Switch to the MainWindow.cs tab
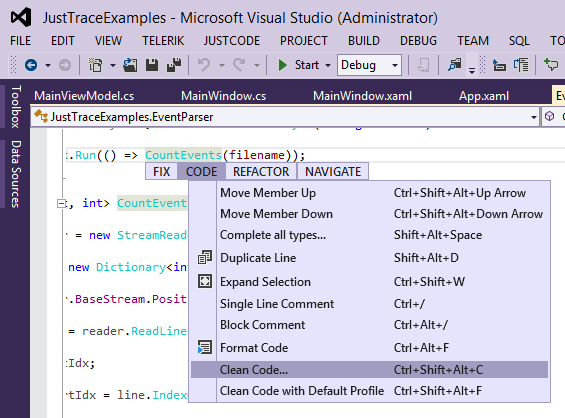 tap(223, 96)
